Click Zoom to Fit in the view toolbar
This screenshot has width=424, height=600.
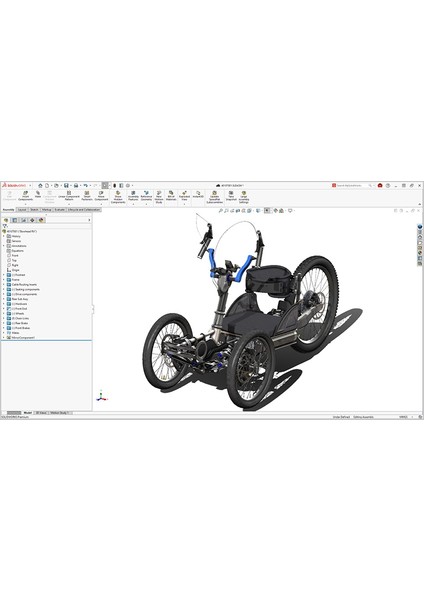click(x=220, y=210)
